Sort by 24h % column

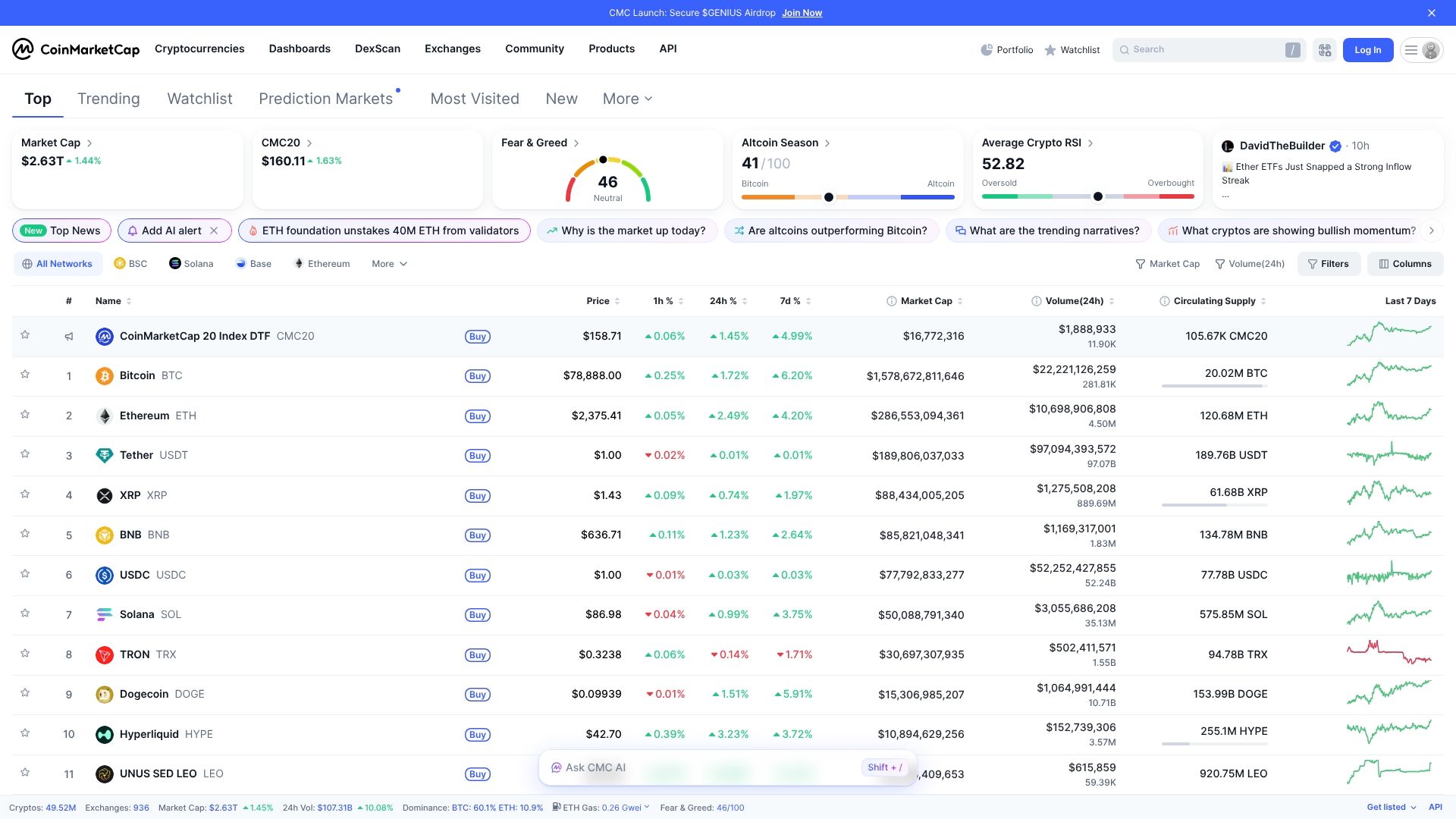[729, 301]
